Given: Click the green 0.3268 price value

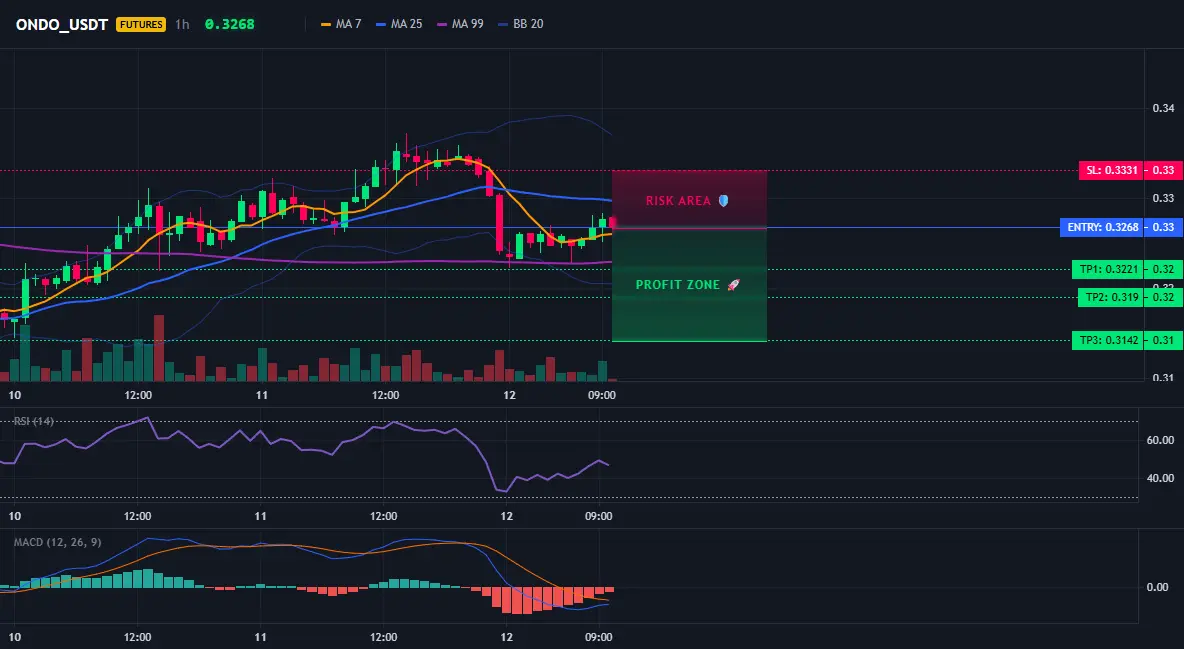Looking at the screenshot, I should pos(230,24).
